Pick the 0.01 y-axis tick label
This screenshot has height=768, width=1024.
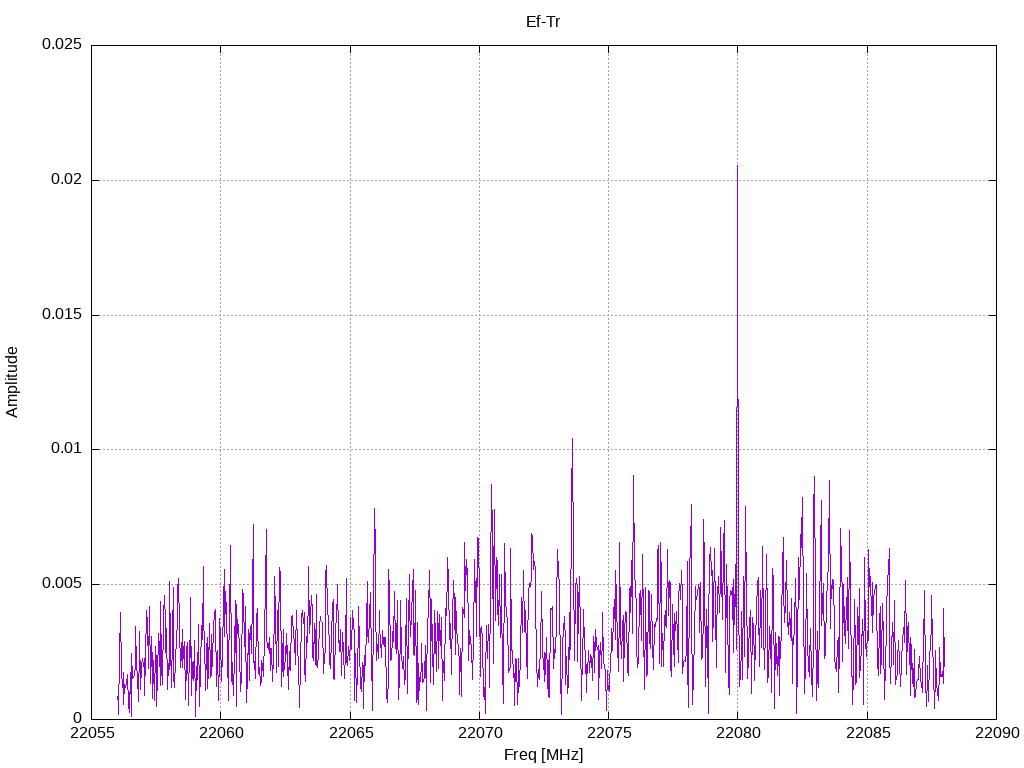pyautogui.click(x=65, y=449)
